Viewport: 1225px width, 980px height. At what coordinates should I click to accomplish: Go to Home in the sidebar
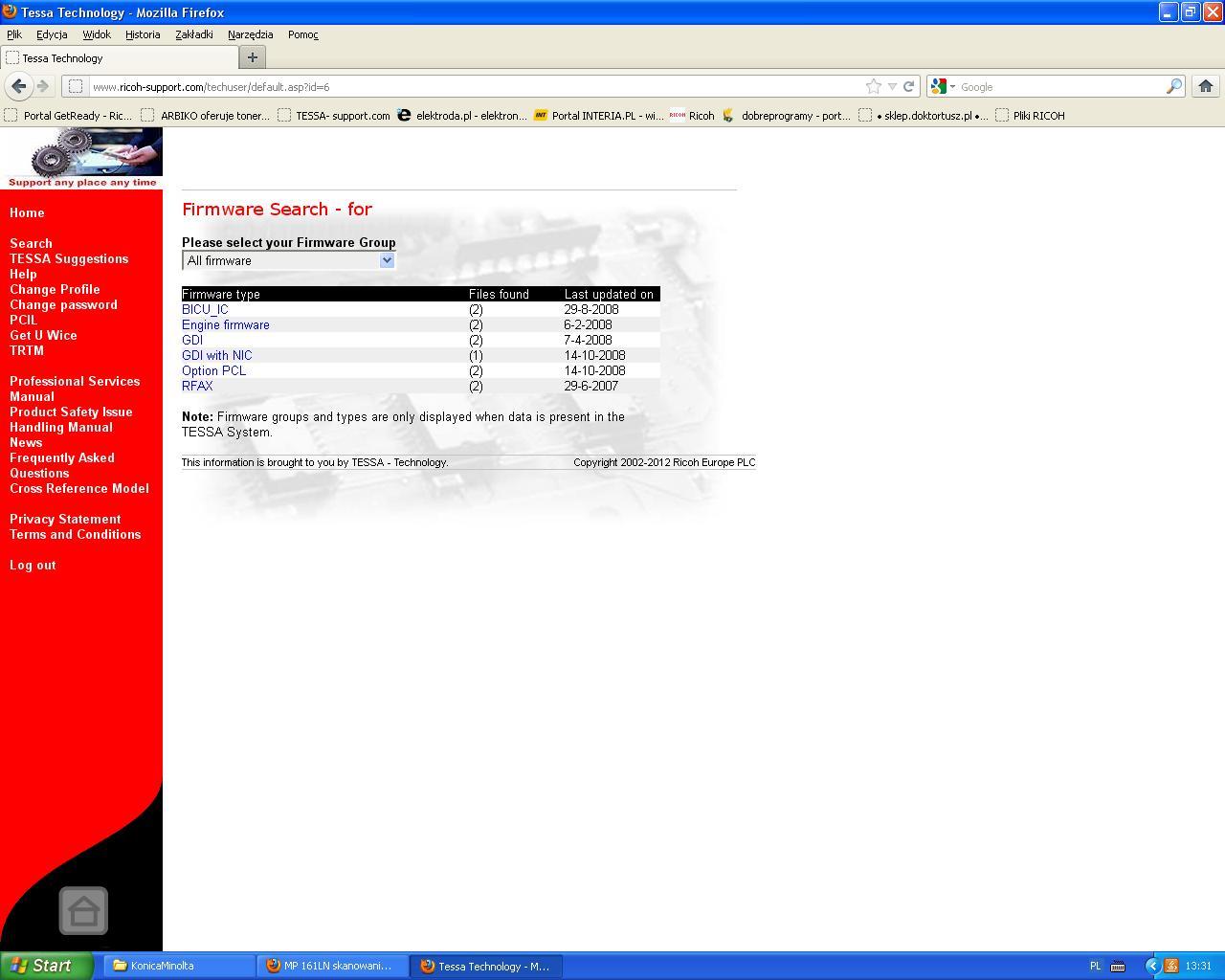27,212
